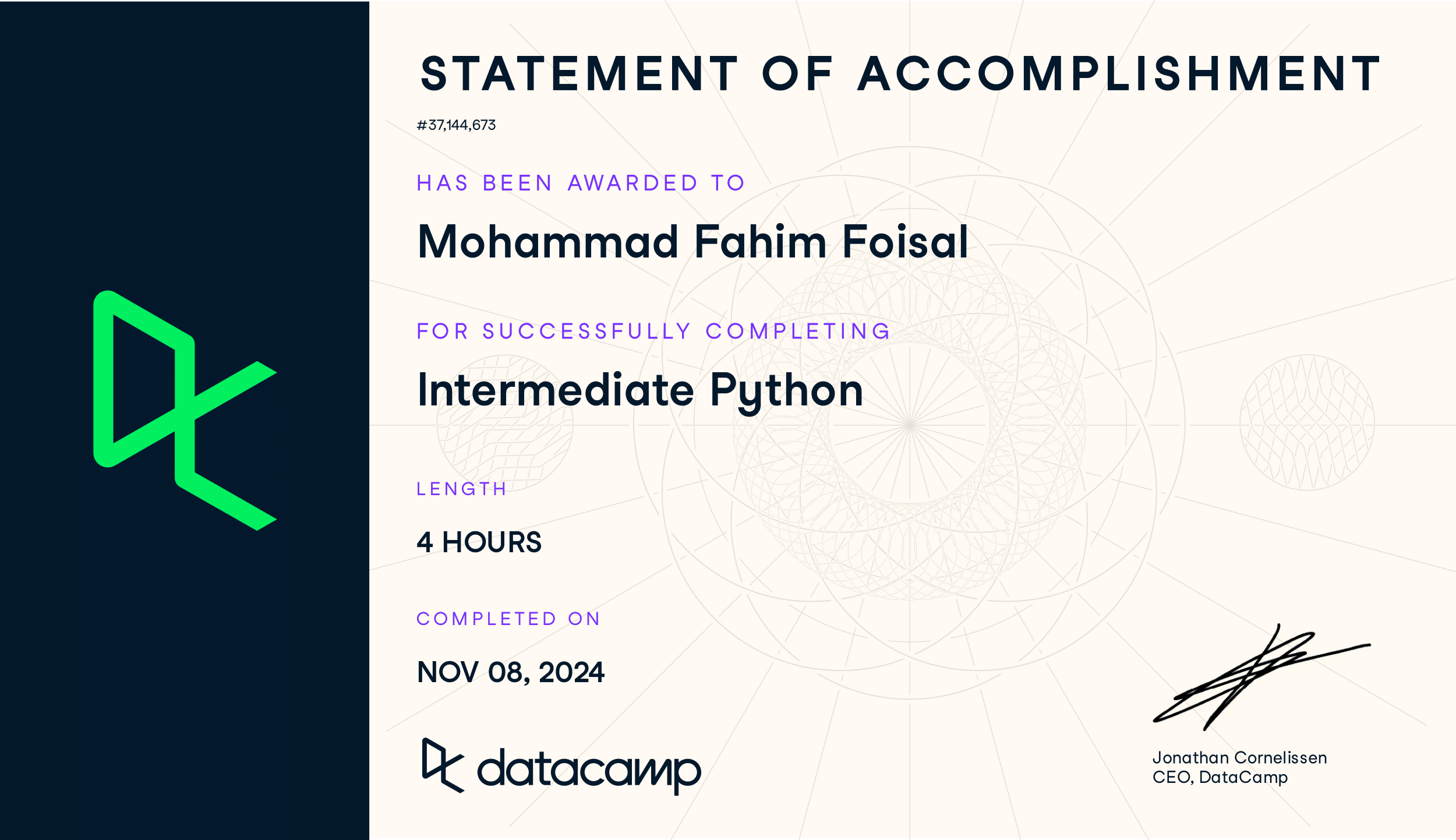Click the Completed On label
The image size is (1456, 840).
click(508, 619)
